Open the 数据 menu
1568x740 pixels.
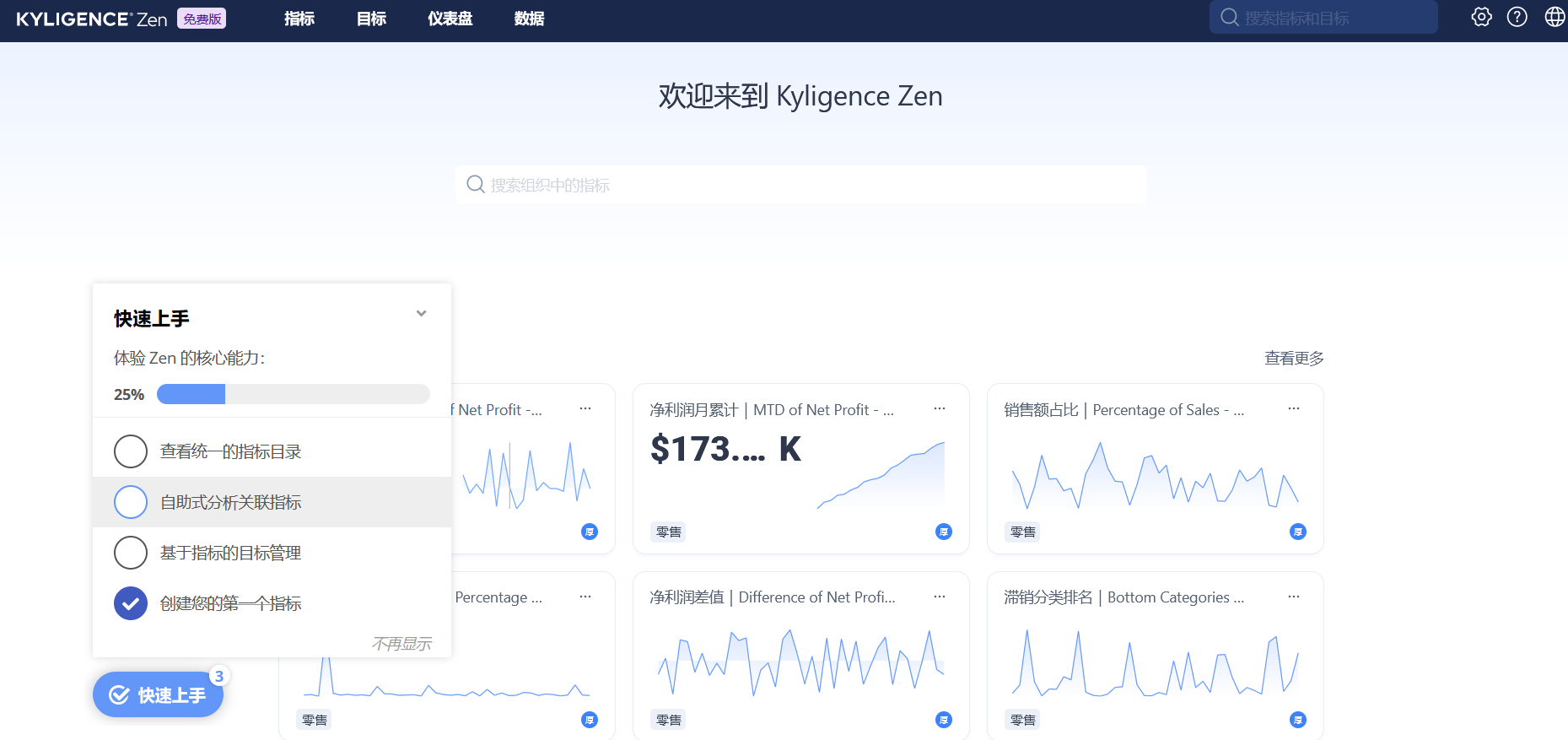(x=529, y=19)
